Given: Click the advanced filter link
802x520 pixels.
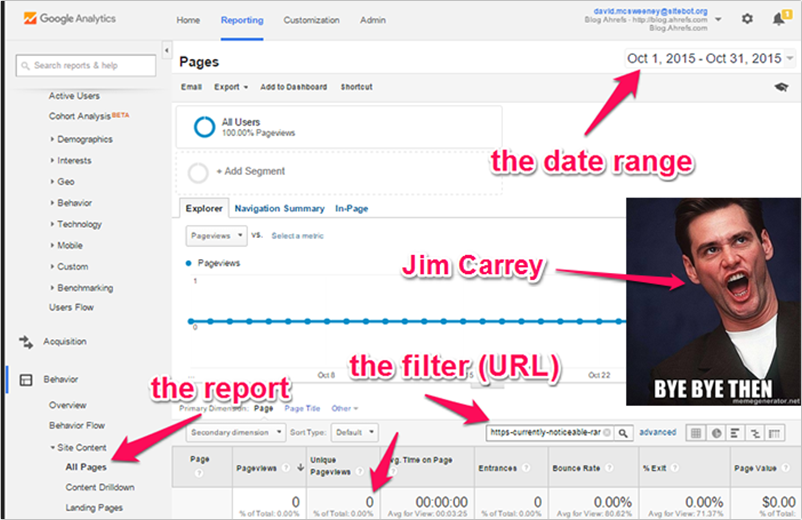Looking at the screenshot, I should click(658, 433).
